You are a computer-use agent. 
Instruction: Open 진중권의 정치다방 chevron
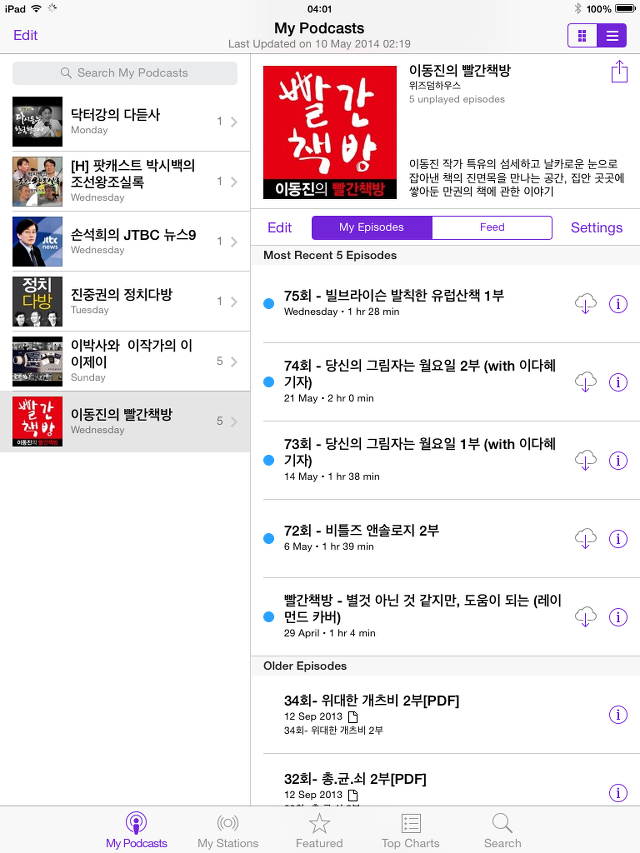coord(233,301)
